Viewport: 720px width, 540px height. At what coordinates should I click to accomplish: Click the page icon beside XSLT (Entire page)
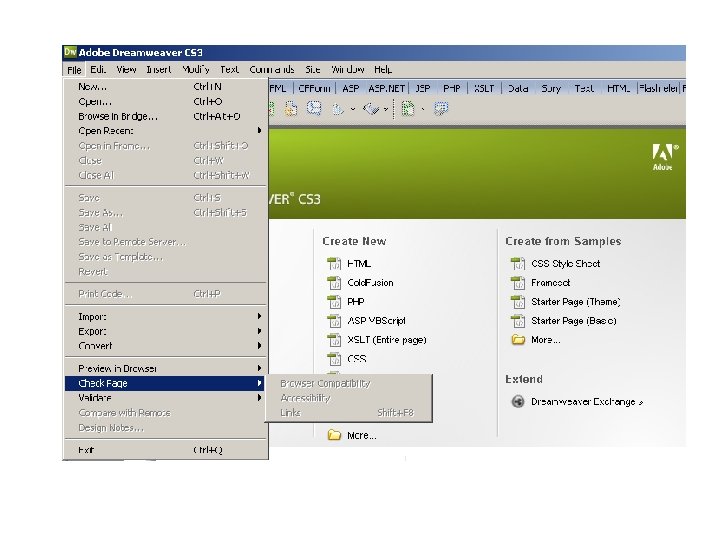coord(334,340)
